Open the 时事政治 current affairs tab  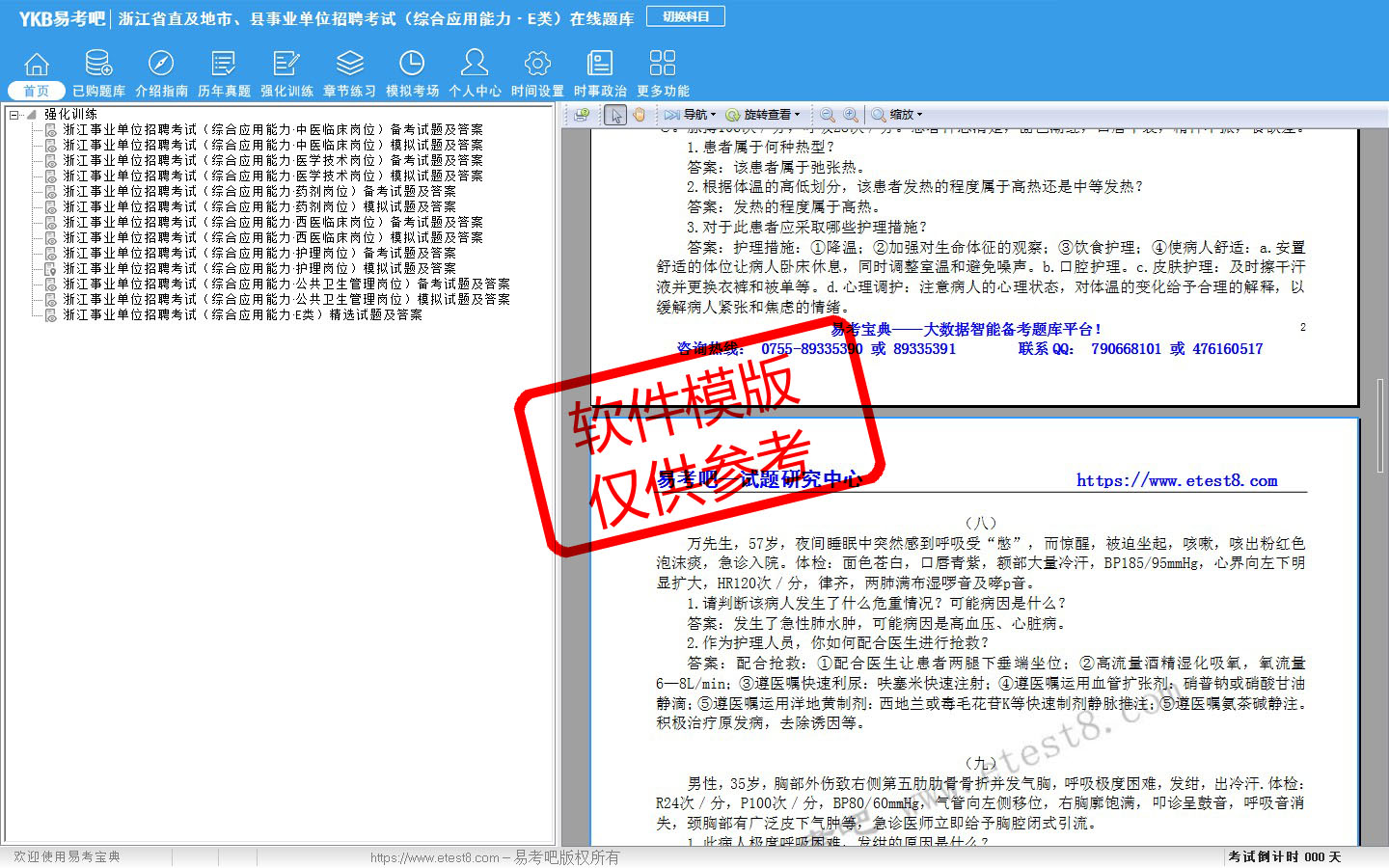click(x=600, y=73)
